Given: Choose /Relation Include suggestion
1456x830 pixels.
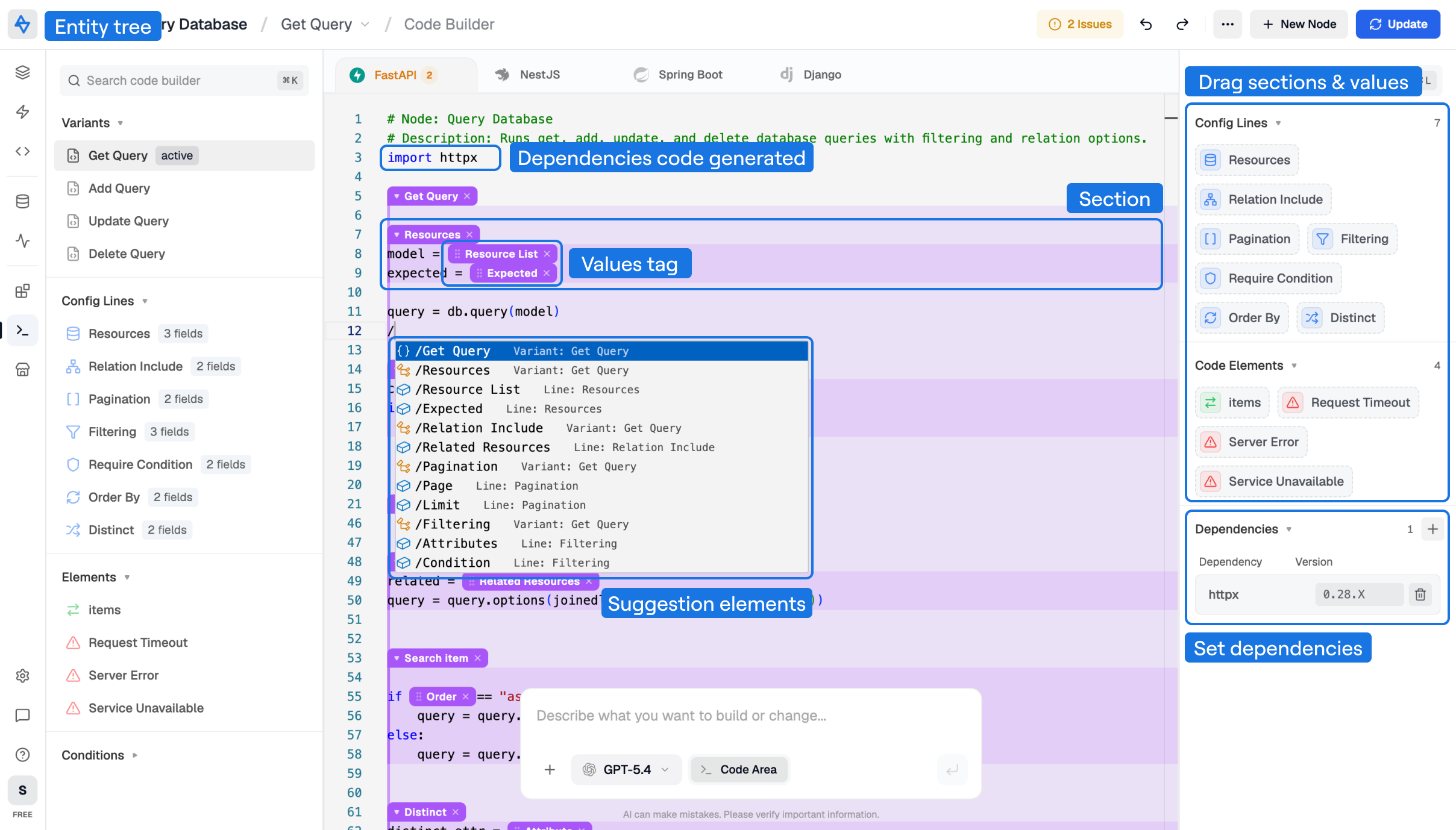Looking at the screenshot, I should (601, 428).
